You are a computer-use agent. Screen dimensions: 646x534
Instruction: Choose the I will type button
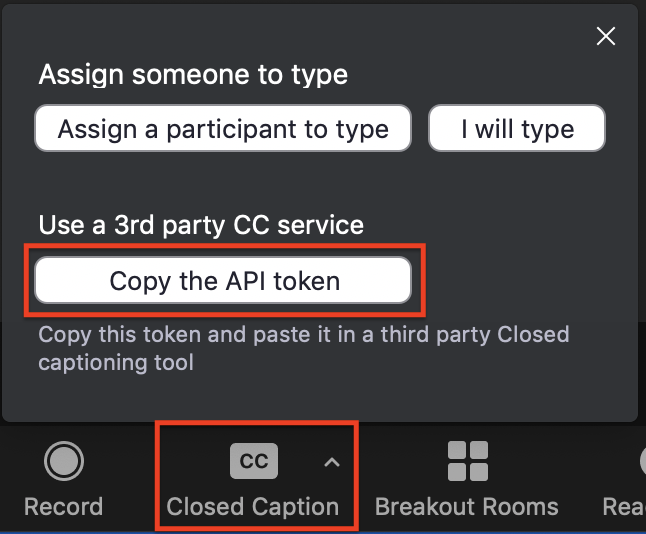pyautogui.click(x=517, y=129)
